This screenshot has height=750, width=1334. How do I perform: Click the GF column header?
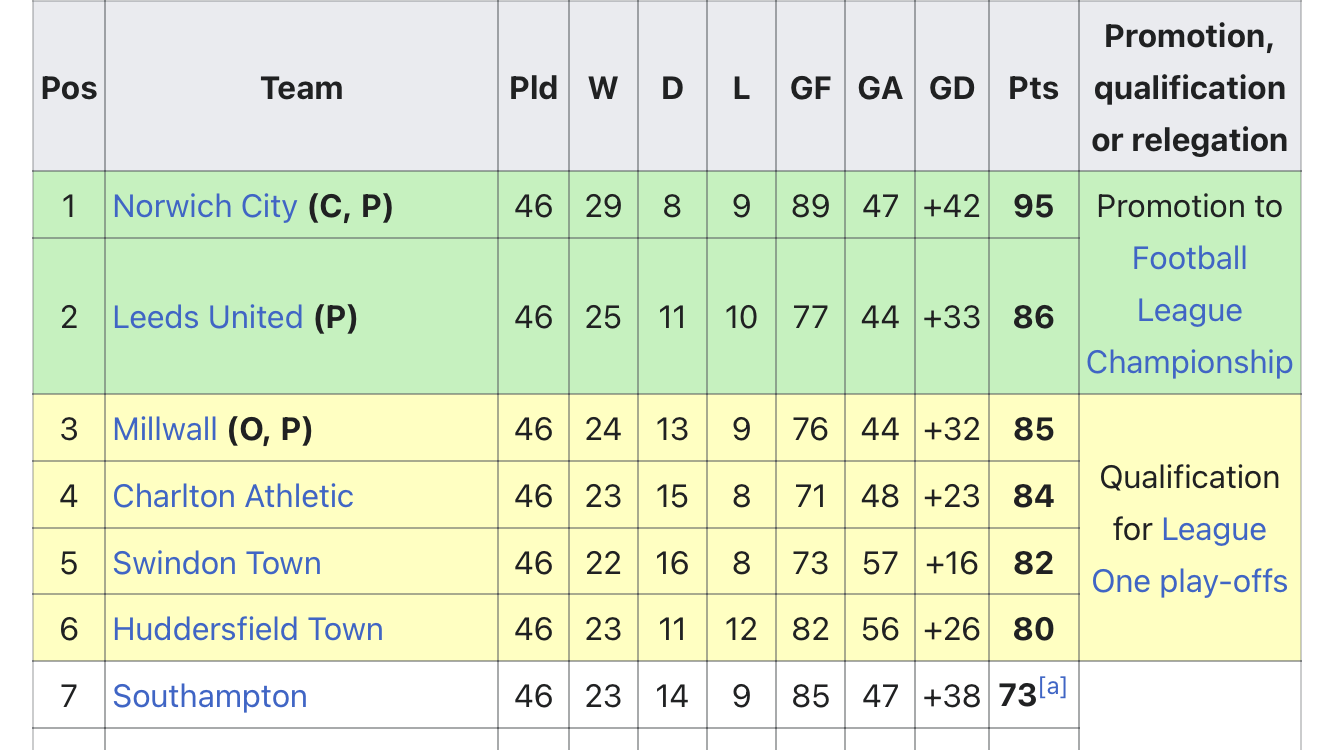(811, 87)
